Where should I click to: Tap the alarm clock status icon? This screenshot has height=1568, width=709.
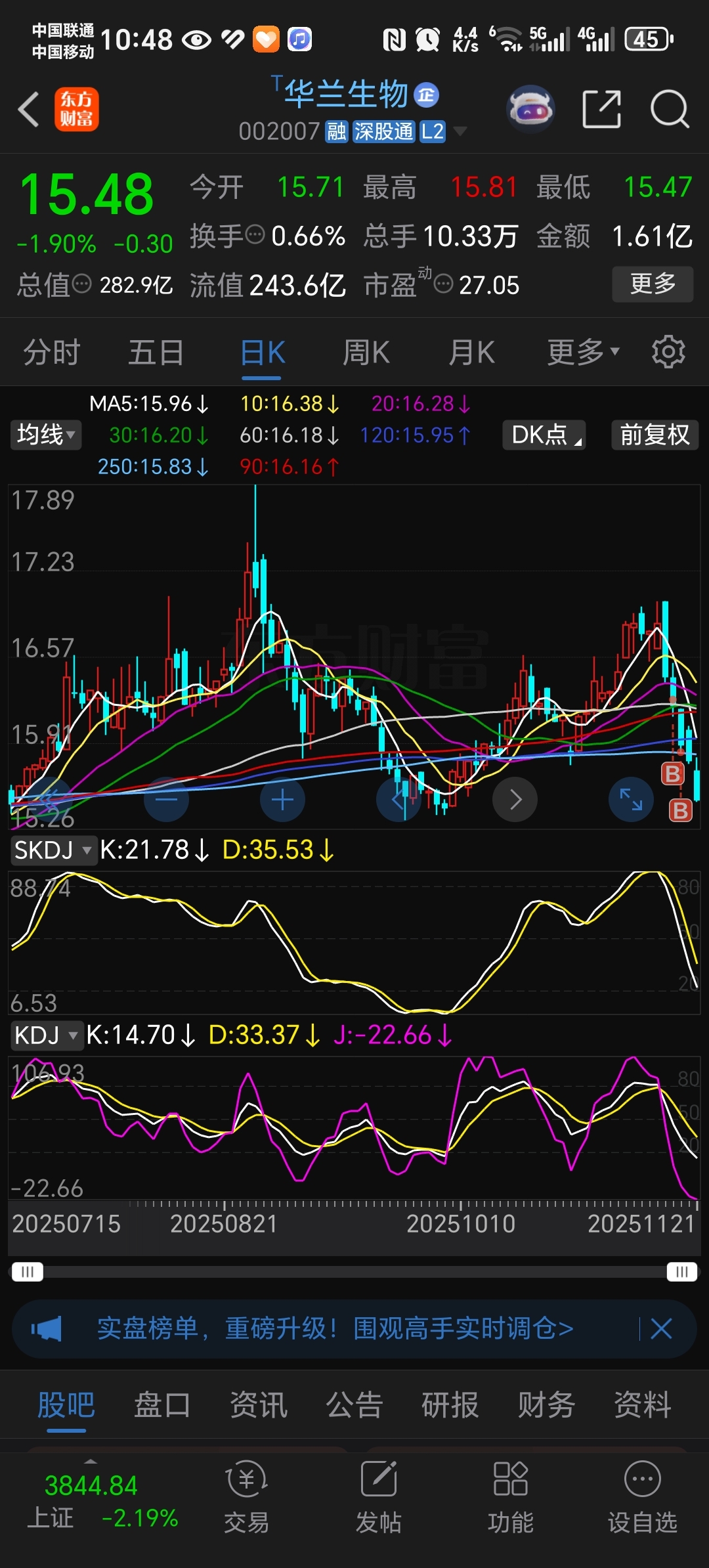[x=427, y=39]
